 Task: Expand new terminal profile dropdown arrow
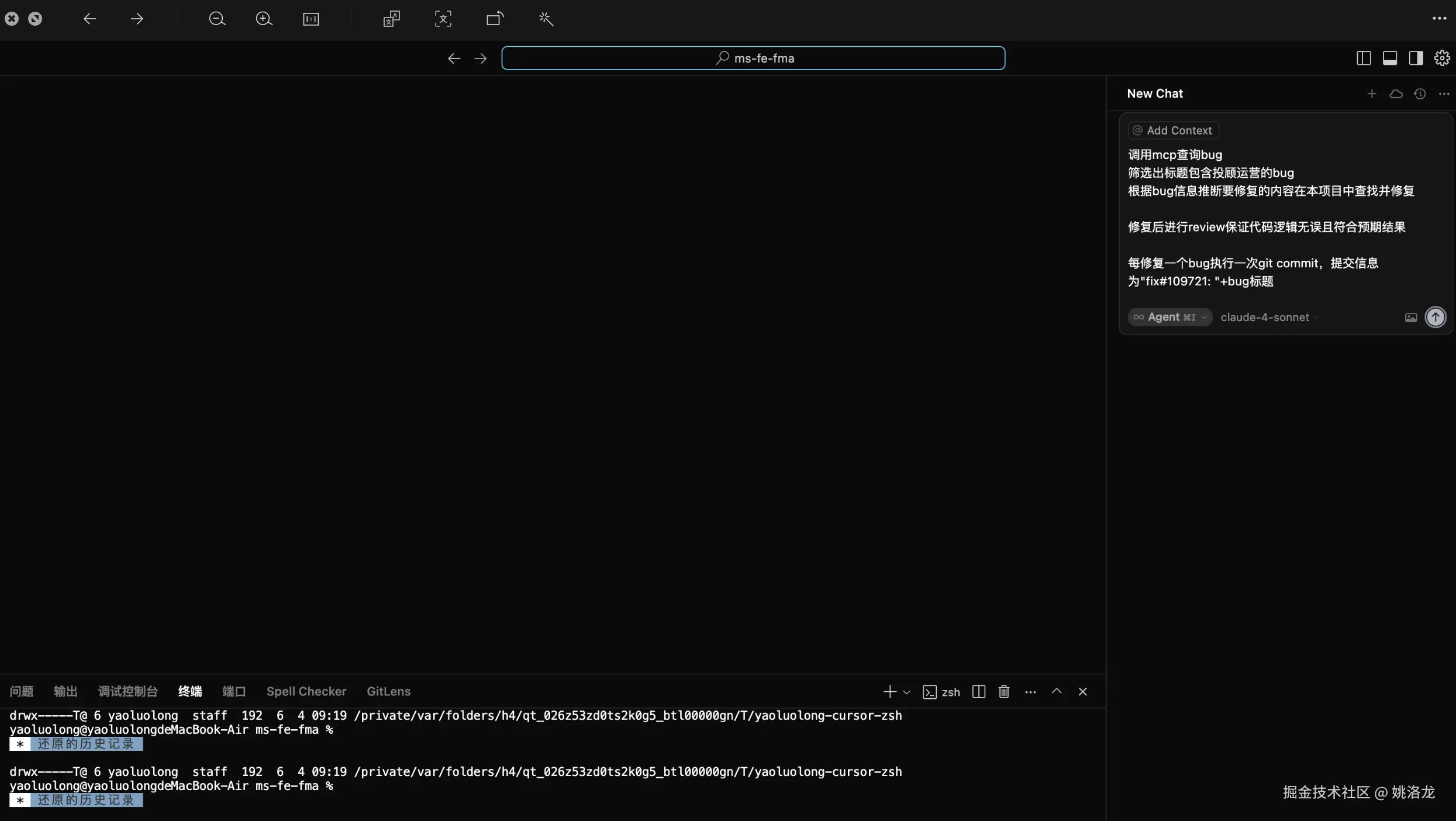907,692
